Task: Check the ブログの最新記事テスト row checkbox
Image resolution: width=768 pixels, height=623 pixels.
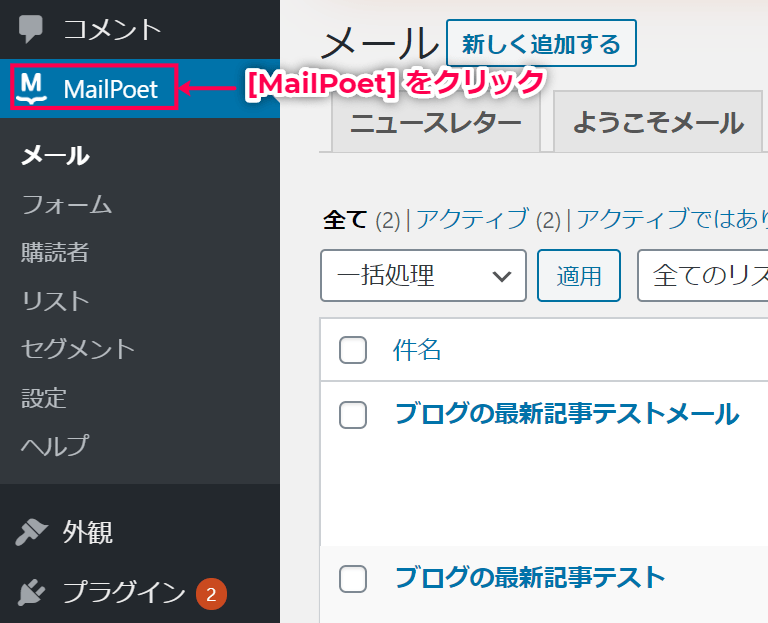Action: pyautogui.click(x=353, y=579)
